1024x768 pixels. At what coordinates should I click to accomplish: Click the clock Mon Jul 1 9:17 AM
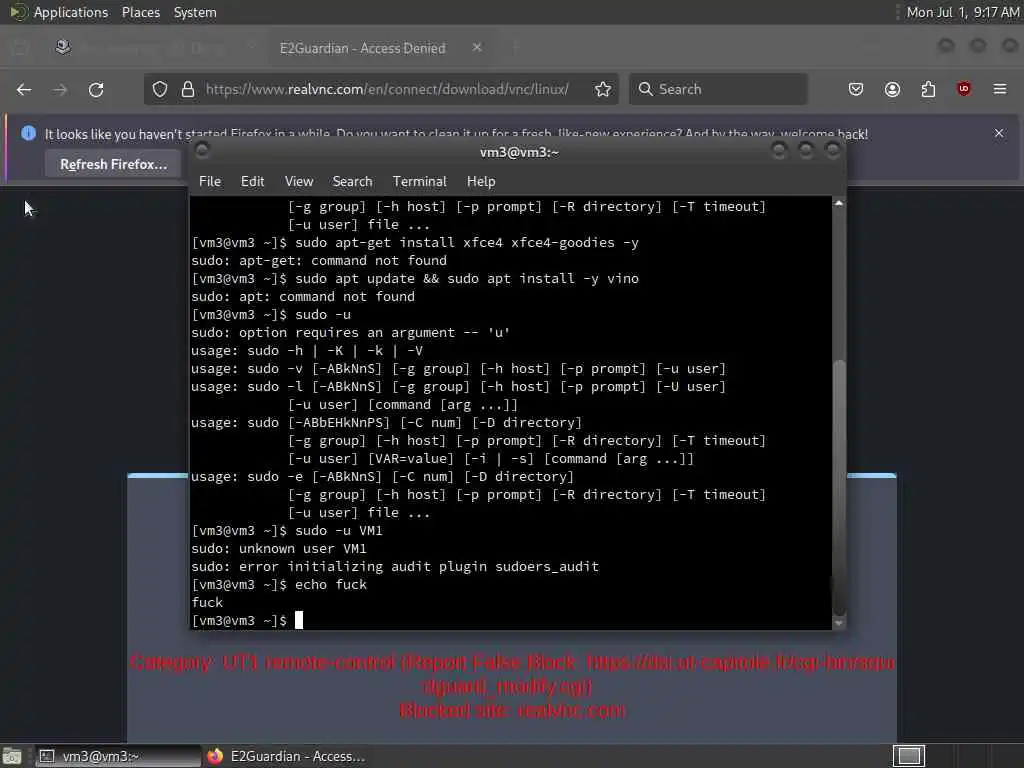(x=963, y=12)
